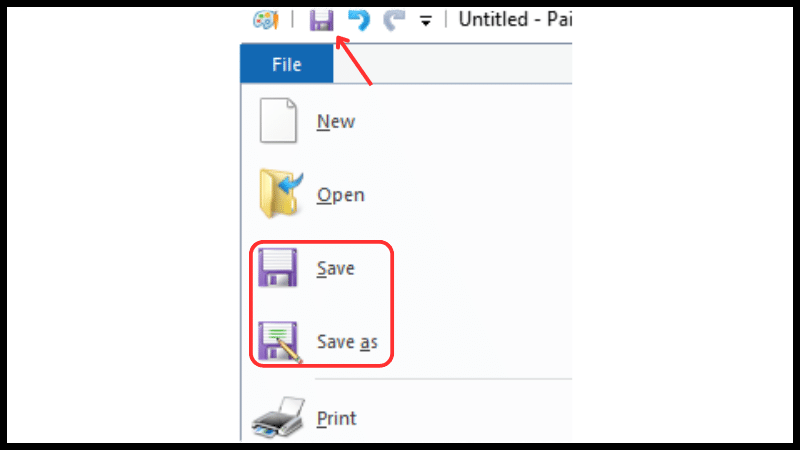Click the yellow folder Open icon
The height and width of the screenshot is (450, 800).
281,194
